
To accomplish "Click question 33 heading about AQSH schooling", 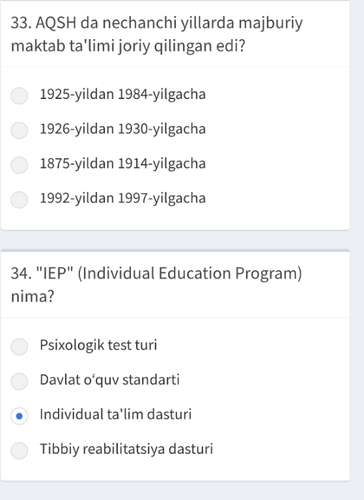I will (157, 34).
